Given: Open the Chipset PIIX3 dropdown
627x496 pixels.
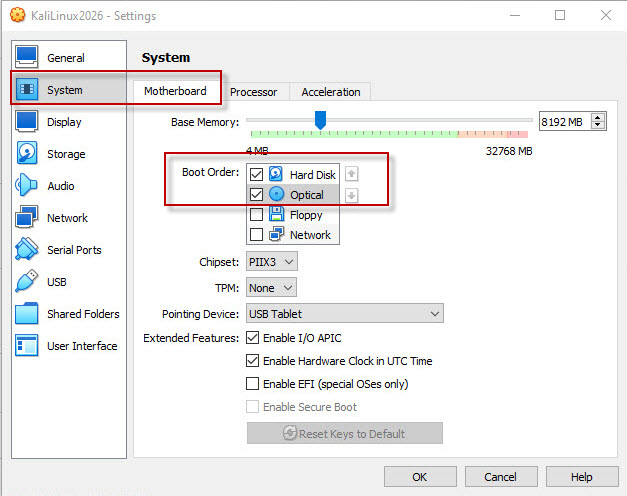Looking at the screenshot, I should point(272,262).
